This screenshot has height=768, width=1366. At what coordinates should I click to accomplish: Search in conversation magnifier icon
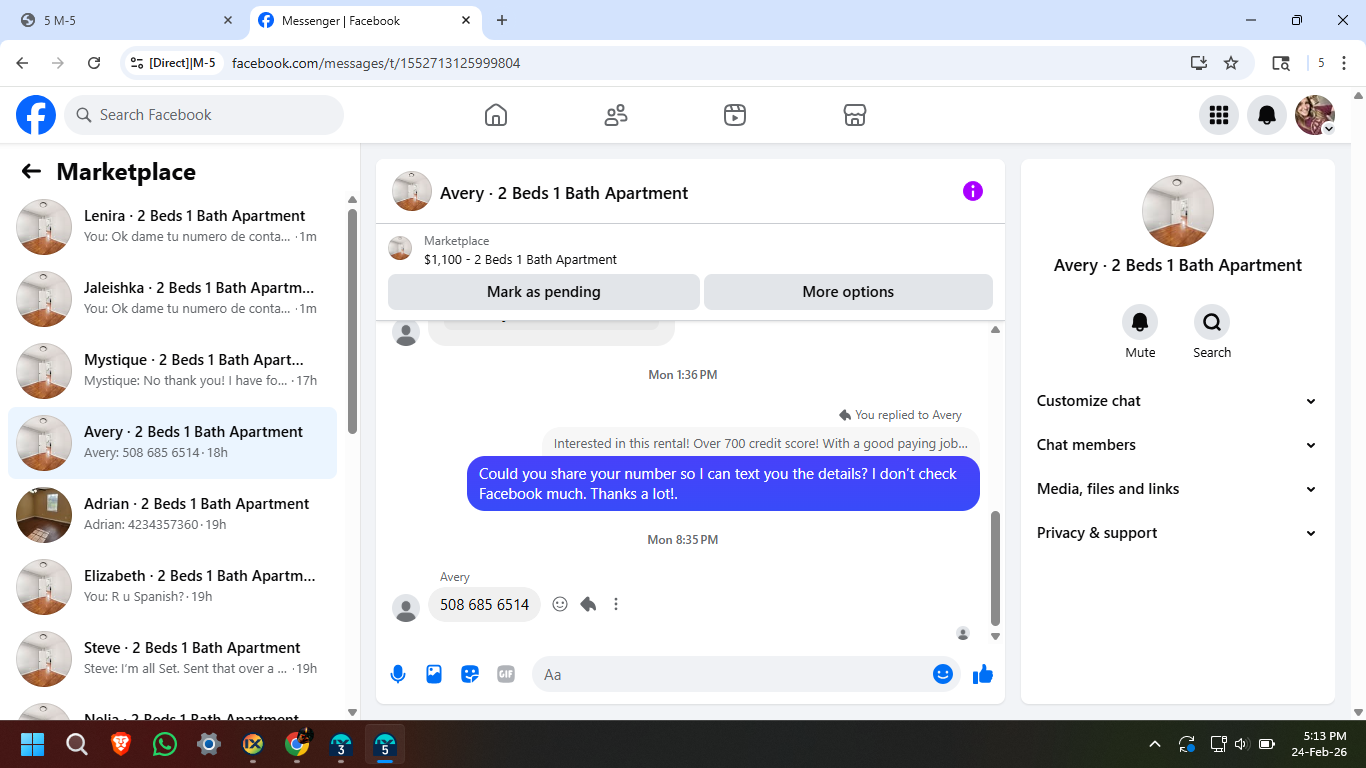pos(1212,322)
